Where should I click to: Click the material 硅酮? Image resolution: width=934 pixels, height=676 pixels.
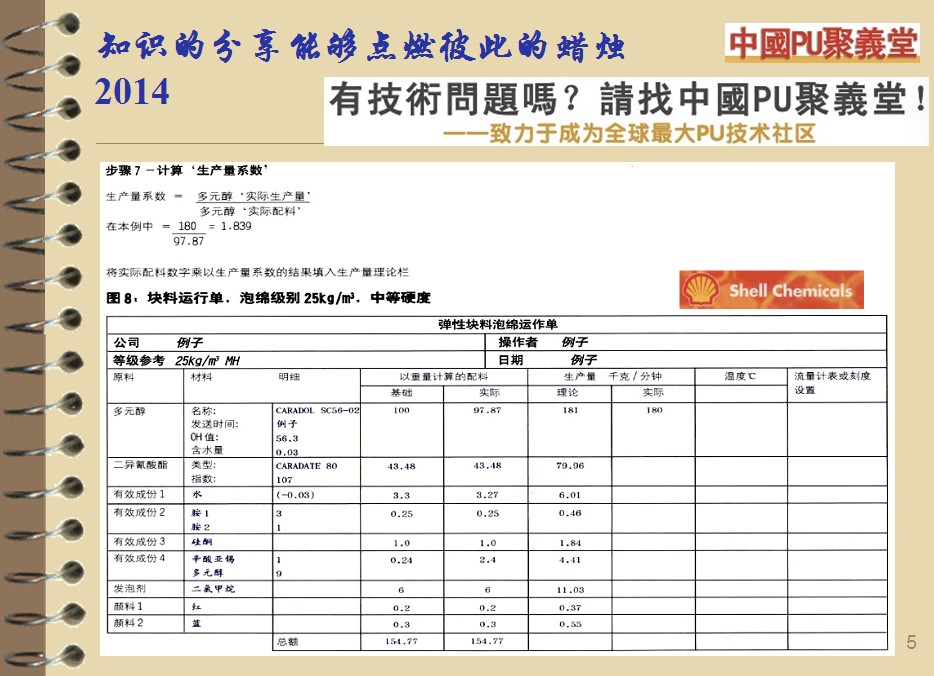pyautogui.click(x=201, y=542)
